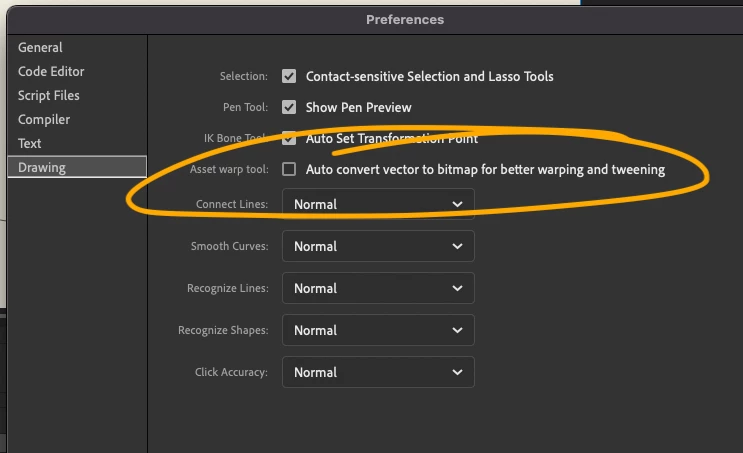The width and height of the screenshot is (743, 453).
Task: Open the Smooth Curves dropdown
Action: coord(378,246)
